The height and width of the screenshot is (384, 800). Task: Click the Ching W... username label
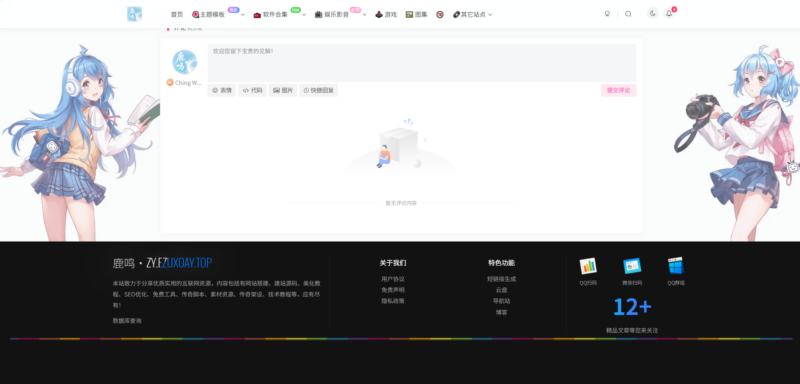coord(188,83)
